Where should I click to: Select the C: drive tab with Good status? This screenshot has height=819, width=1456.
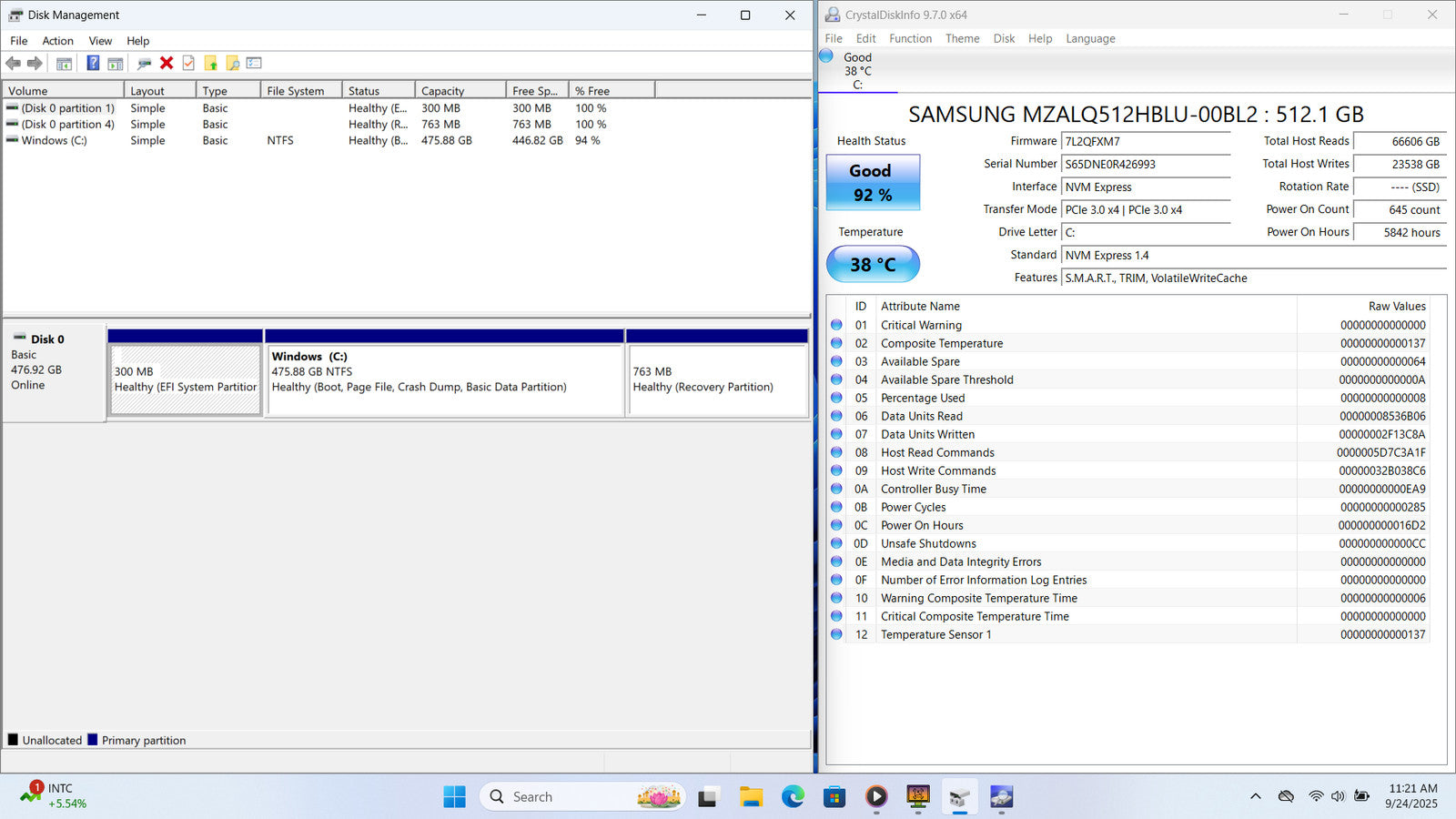[857, 71]
